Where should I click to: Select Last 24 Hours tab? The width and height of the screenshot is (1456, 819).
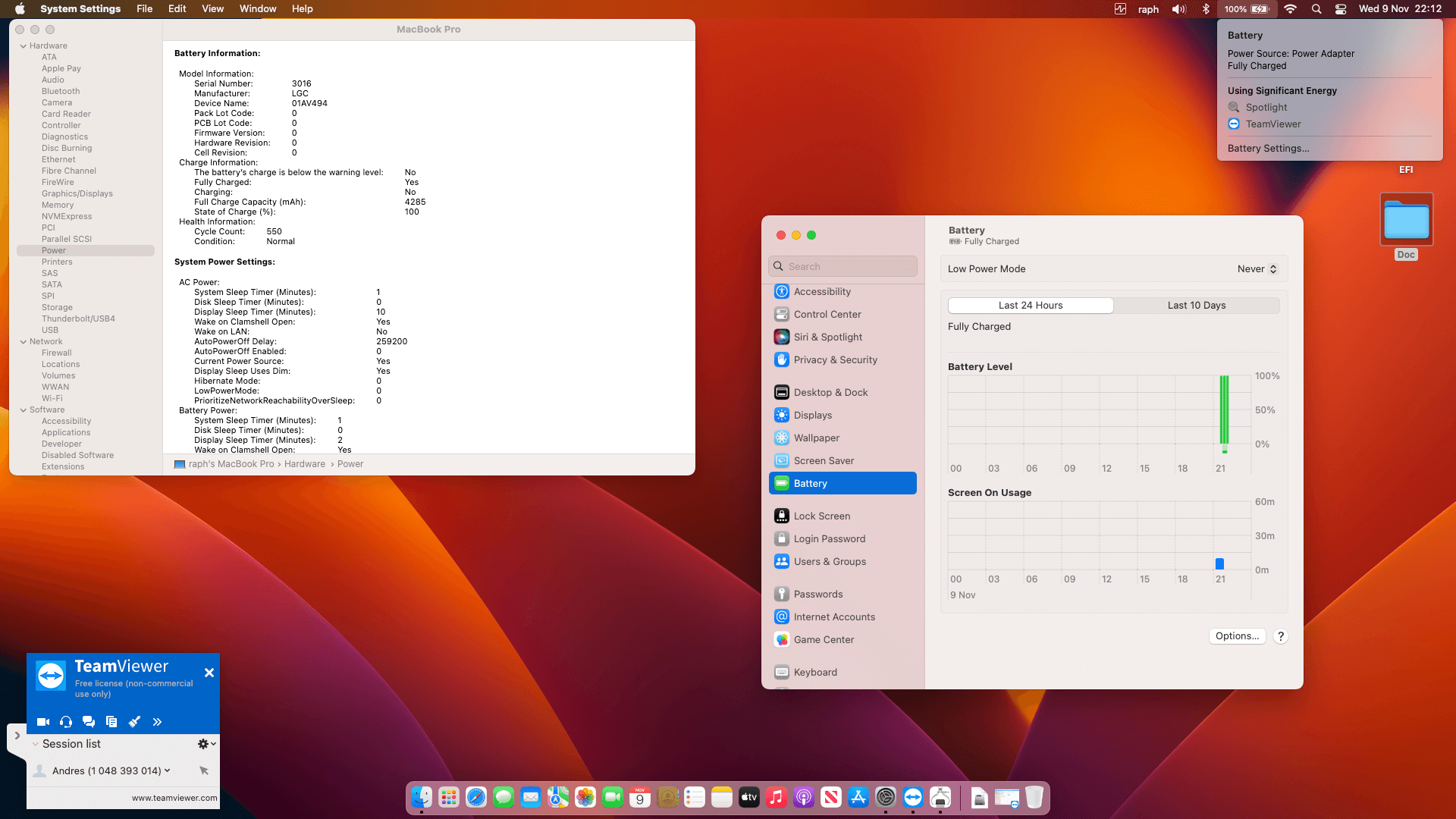[x=1031, y=306]
